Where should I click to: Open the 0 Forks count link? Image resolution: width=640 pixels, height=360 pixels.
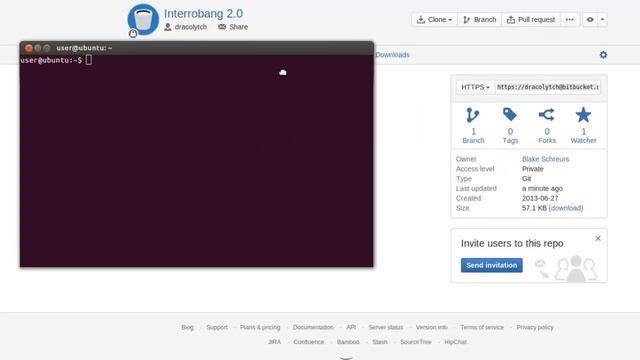pos(547,136)
